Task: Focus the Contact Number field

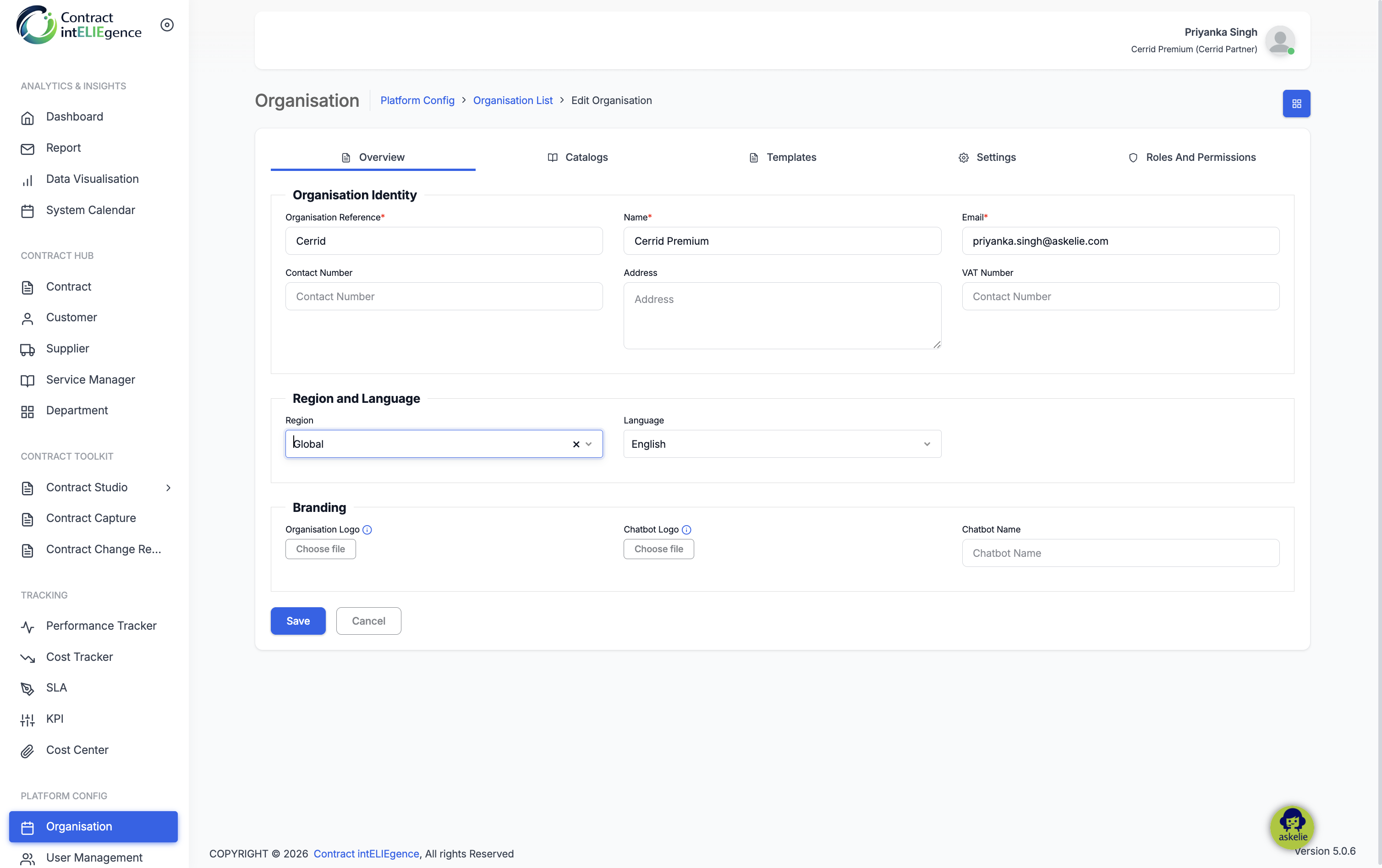Action: tap(444, 296)
